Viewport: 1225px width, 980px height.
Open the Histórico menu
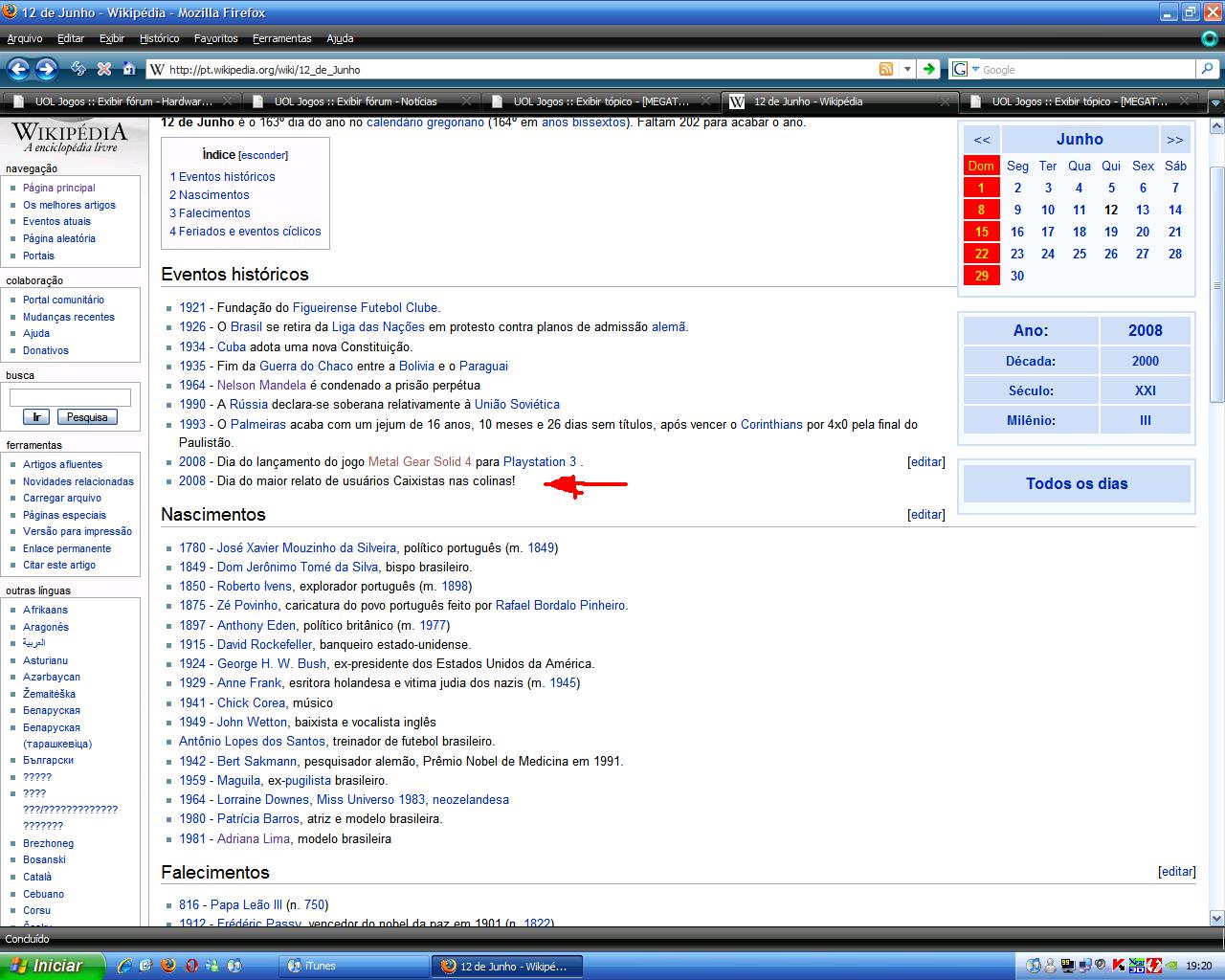pyautogui.click(x=159, y=38)
